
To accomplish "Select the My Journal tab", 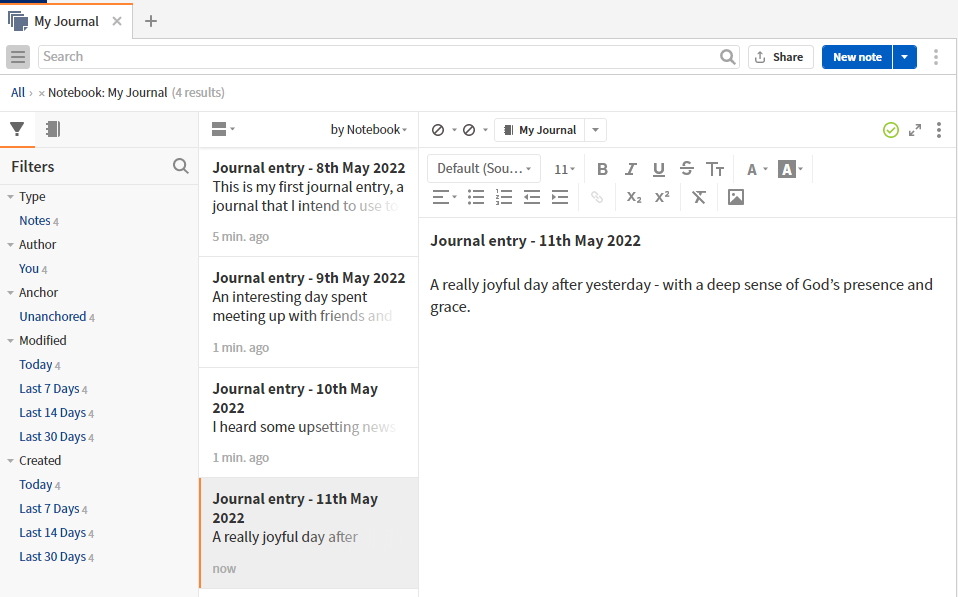I will (x=66, y=21).
